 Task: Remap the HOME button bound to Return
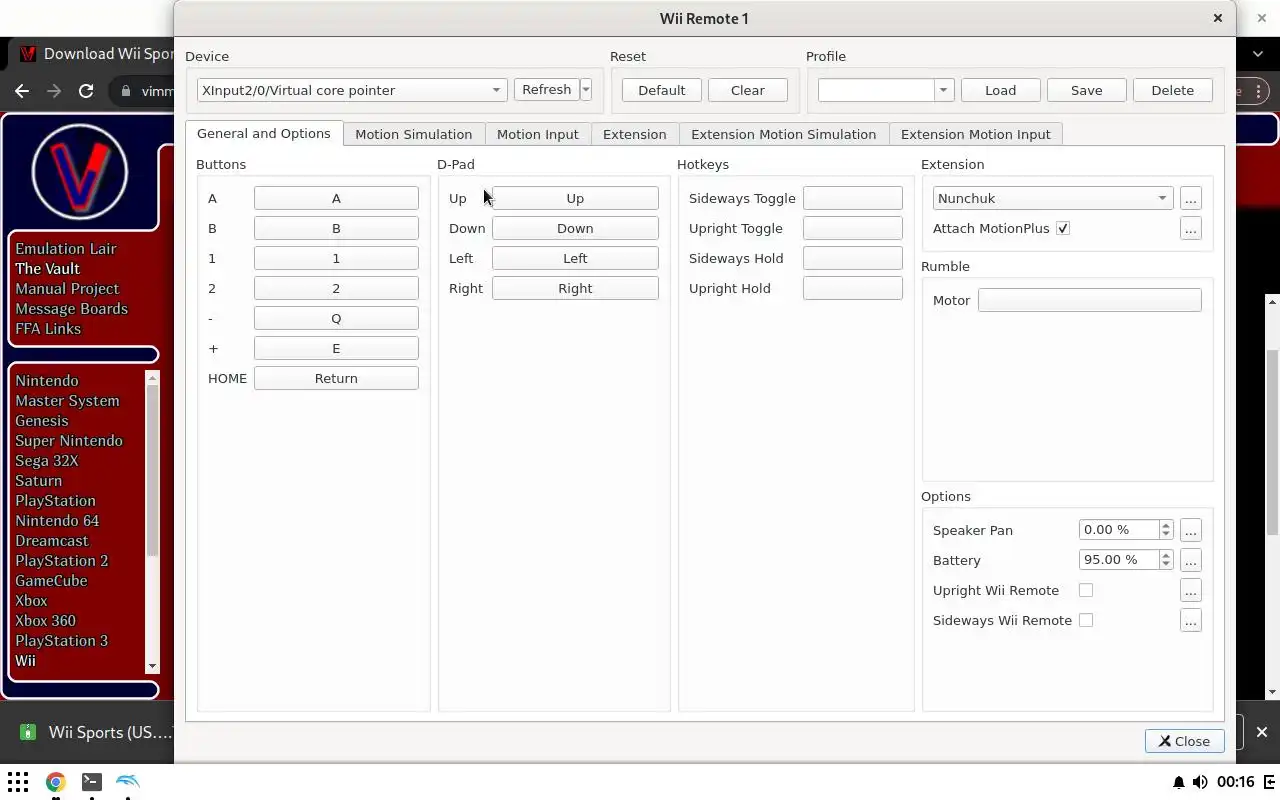click(336, 378)
